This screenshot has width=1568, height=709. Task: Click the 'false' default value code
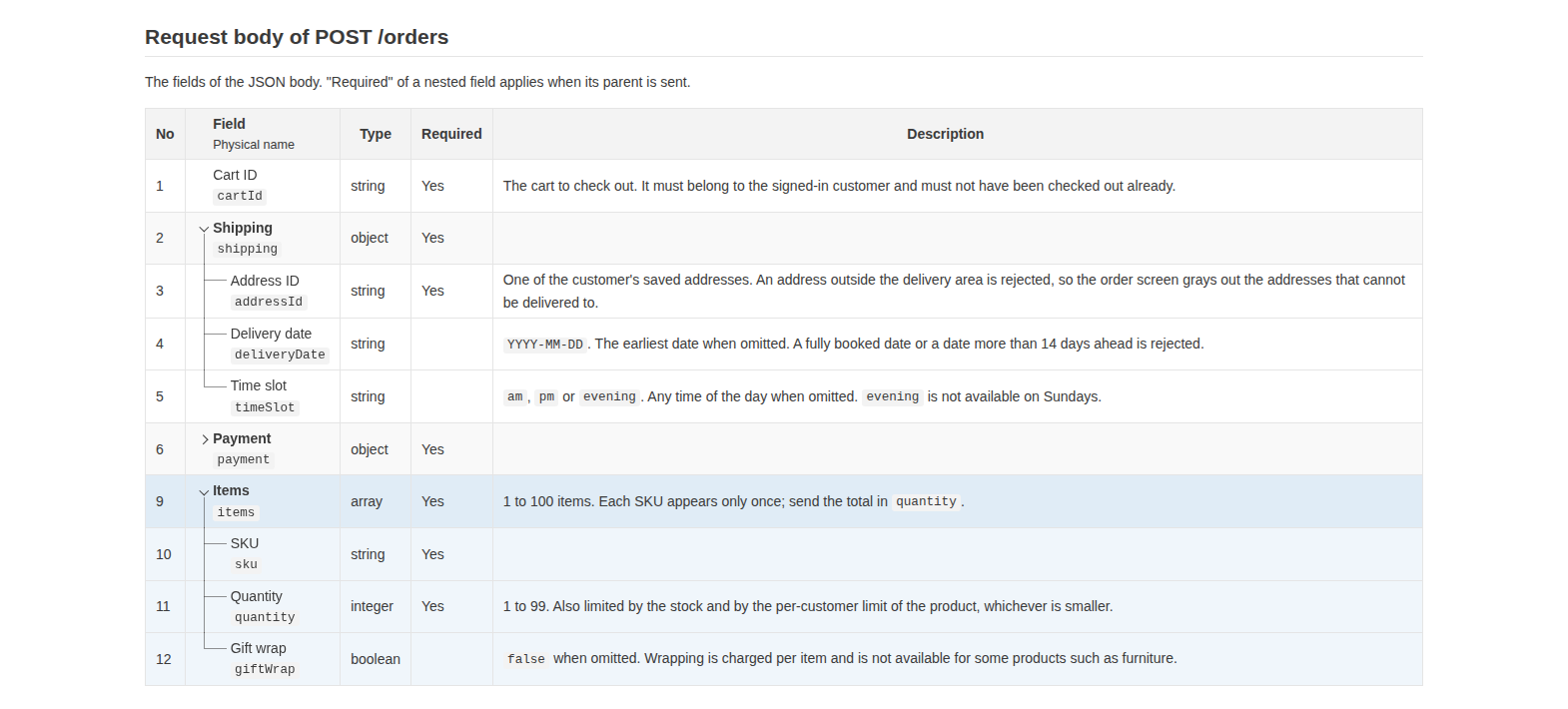526,659
